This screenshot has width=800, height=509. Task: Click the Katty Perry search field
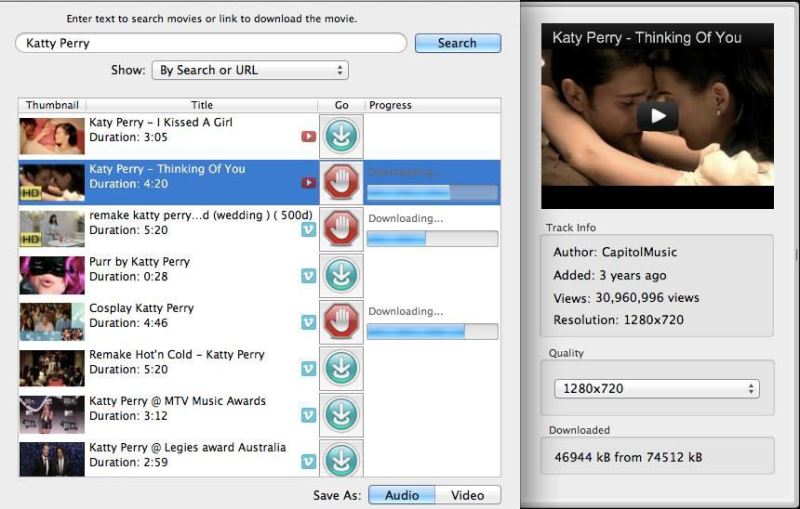(x=211, y=43)
